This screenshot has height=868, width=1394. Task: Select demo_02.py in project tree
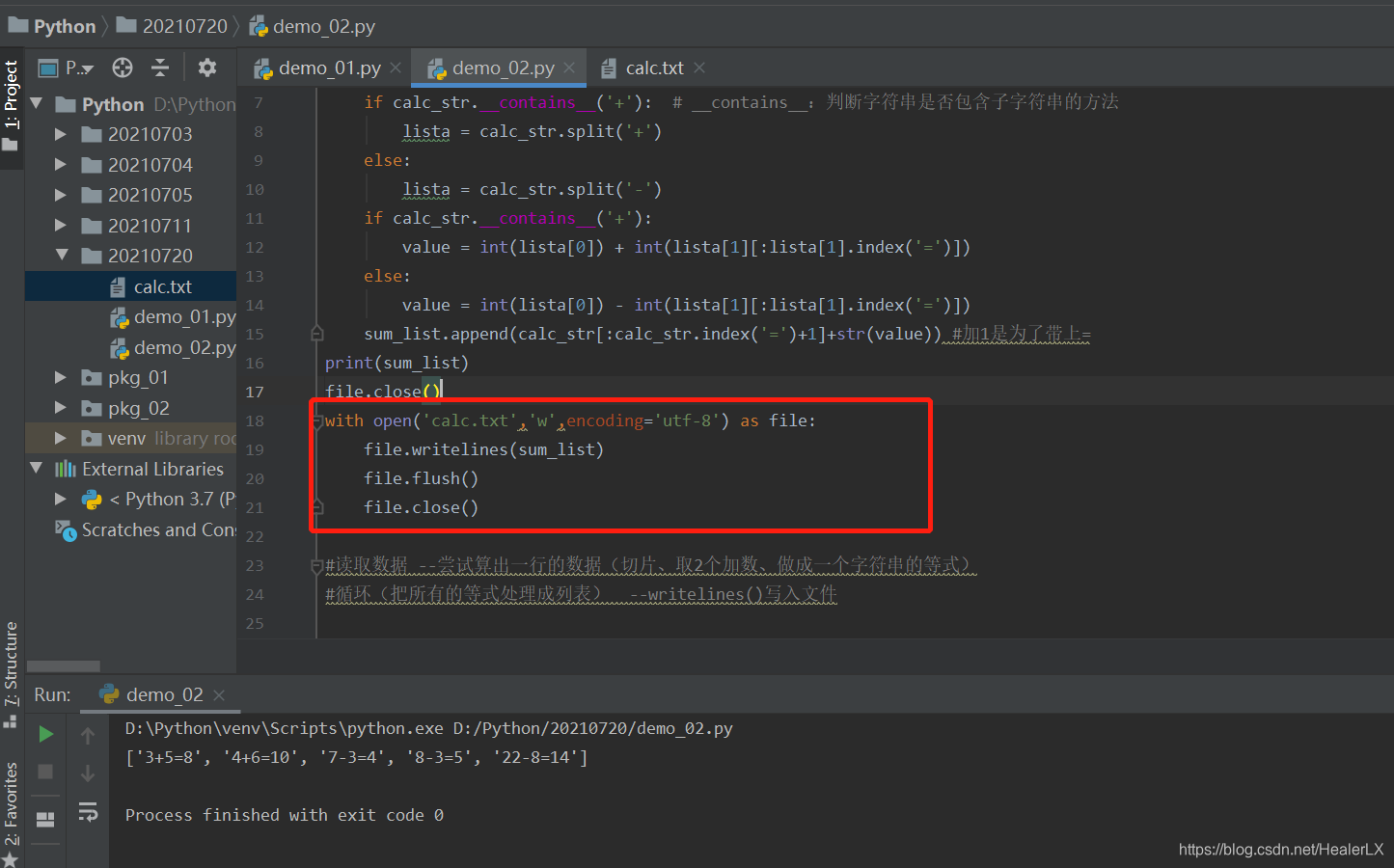point(131,347)
